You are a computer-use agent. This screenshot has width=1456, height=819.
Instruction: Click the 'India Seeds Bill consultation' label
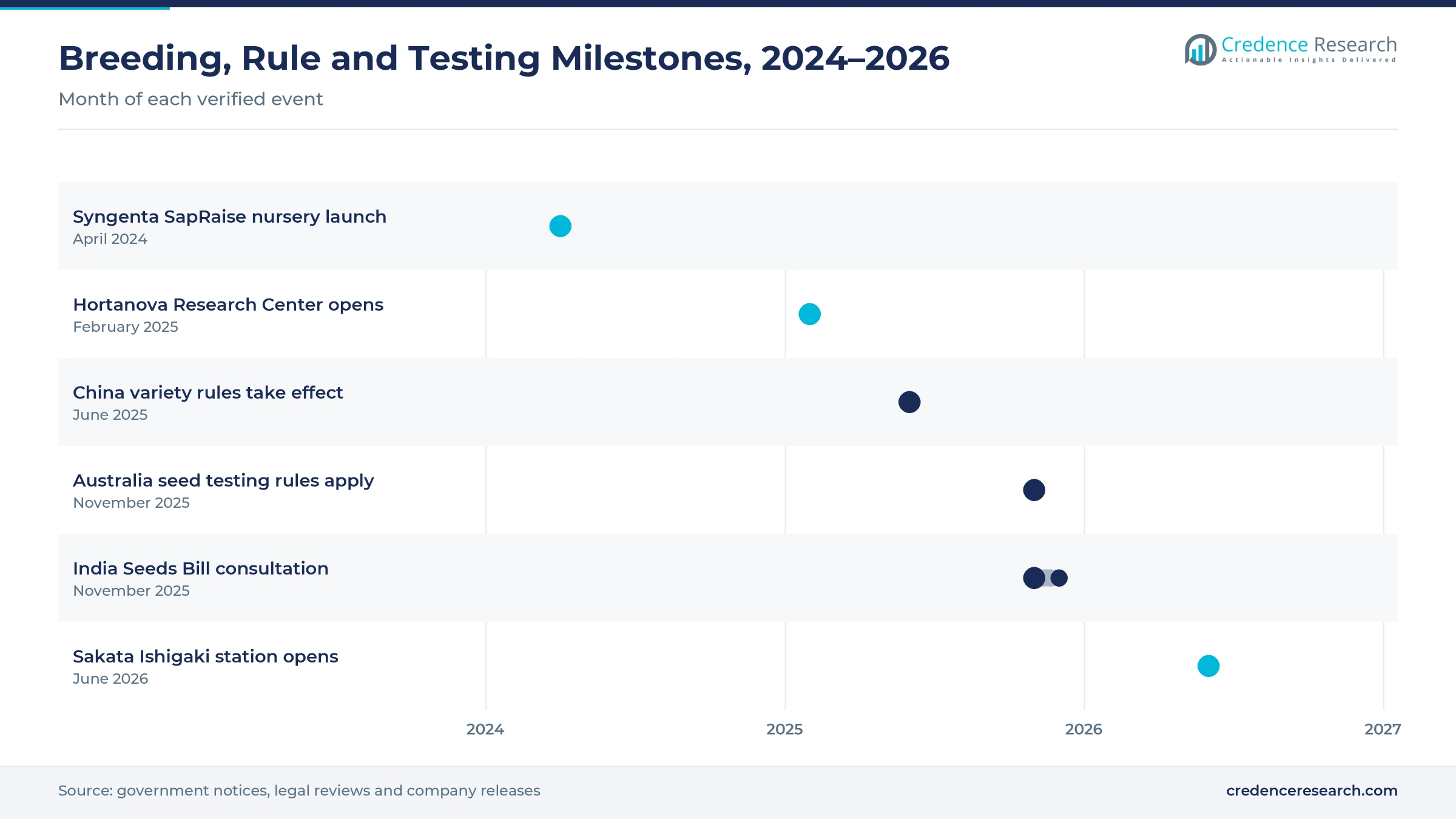(x=201, y=568)
